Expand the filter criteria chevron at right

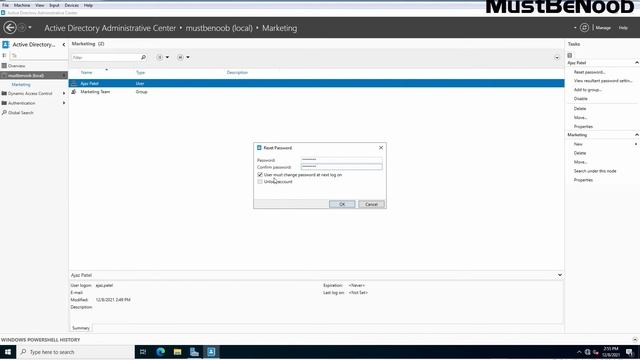(x=557, y=58)
